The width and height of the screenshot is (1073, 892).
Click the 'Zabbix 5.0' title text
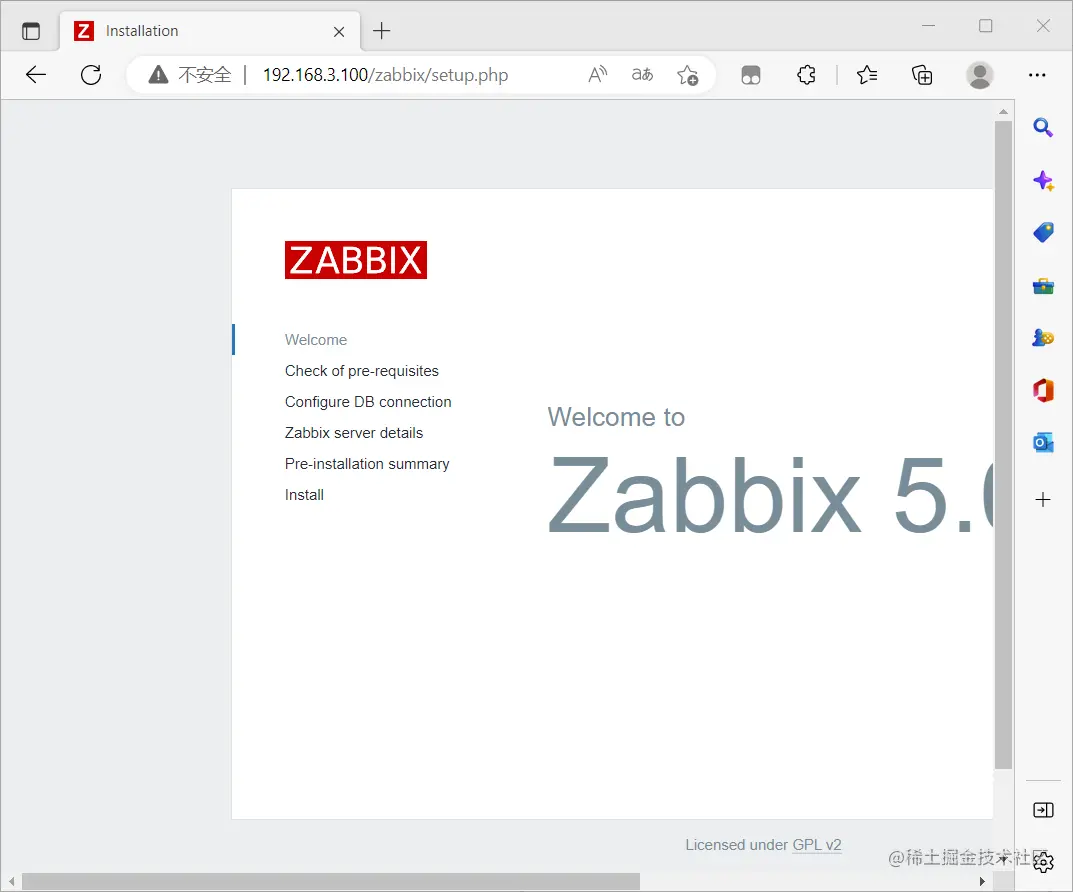pos(771,495)
